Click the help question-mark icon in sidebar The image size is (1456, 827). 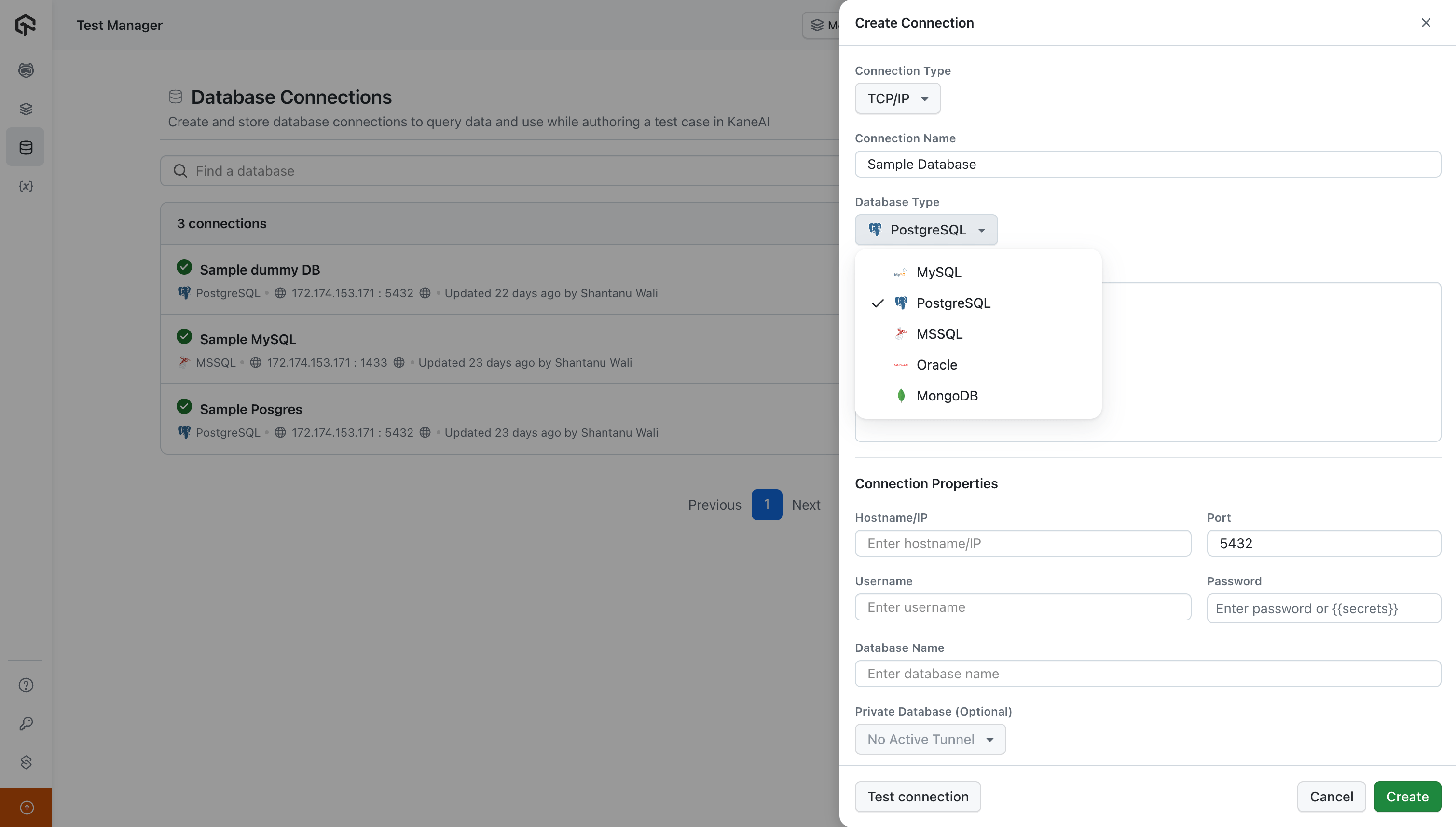pyautogui.click(x=26, y=685)
